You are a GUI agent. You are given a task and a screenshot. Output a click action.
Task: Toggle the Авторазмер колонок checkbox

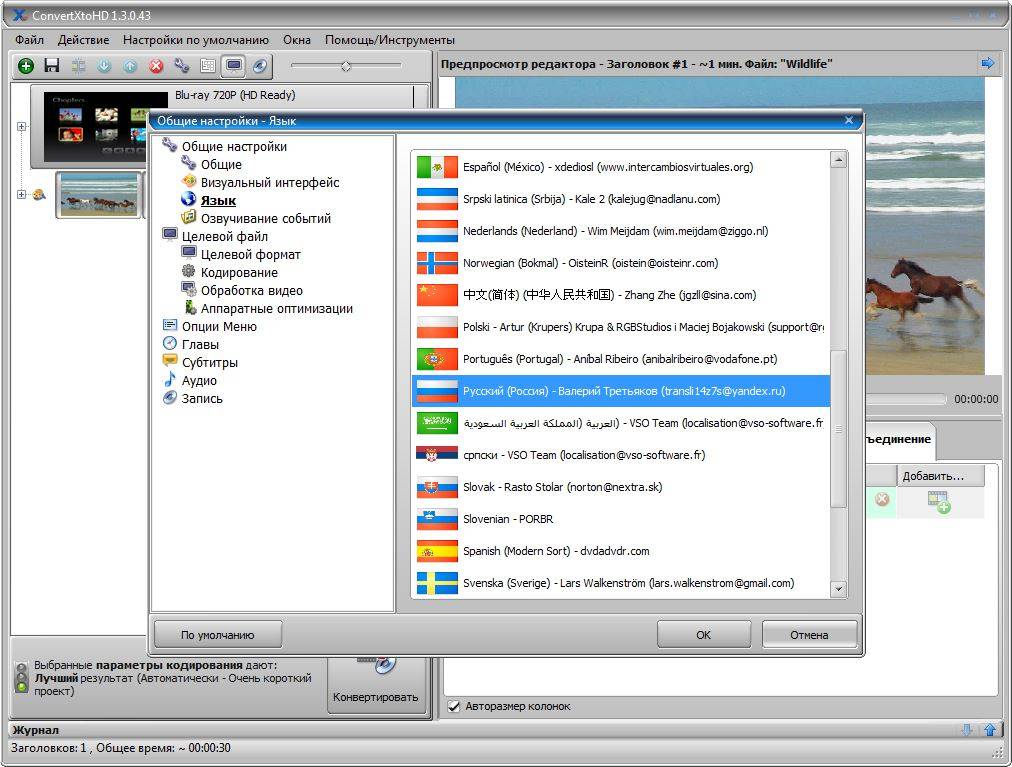pyautogui.click(x=454, y=706)
